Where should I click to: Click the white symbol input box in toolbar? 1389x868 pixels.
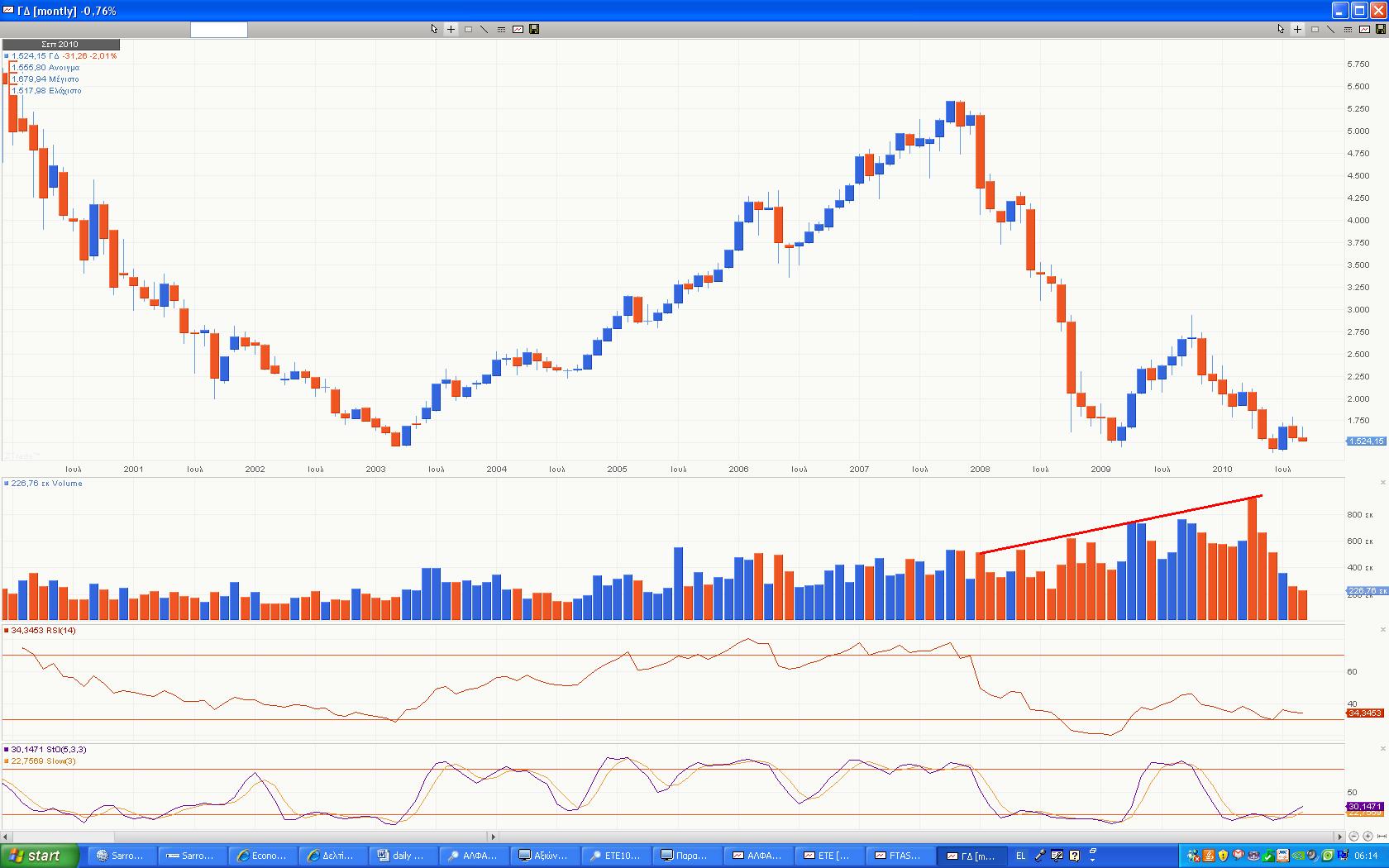pos(218,30)
